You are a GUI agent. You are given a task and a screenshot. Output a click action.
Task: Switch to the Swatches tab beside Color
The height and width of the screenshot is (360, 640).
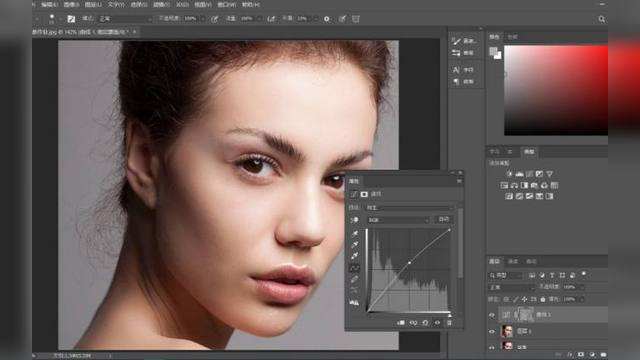(513, 37)
